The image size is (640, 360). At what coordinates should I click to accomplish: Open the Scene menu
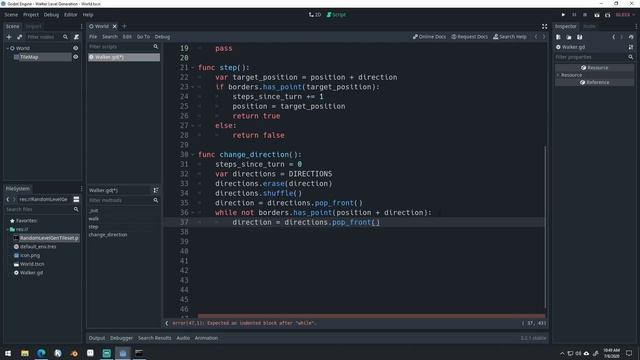pyautogui.click(x=11, y=15)
